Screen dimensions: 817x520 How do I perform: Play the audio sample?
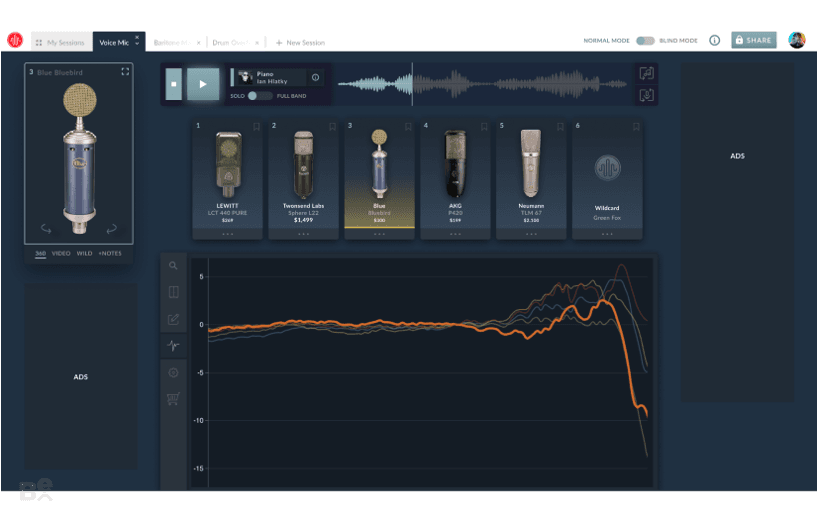click(x=203, y=84)
